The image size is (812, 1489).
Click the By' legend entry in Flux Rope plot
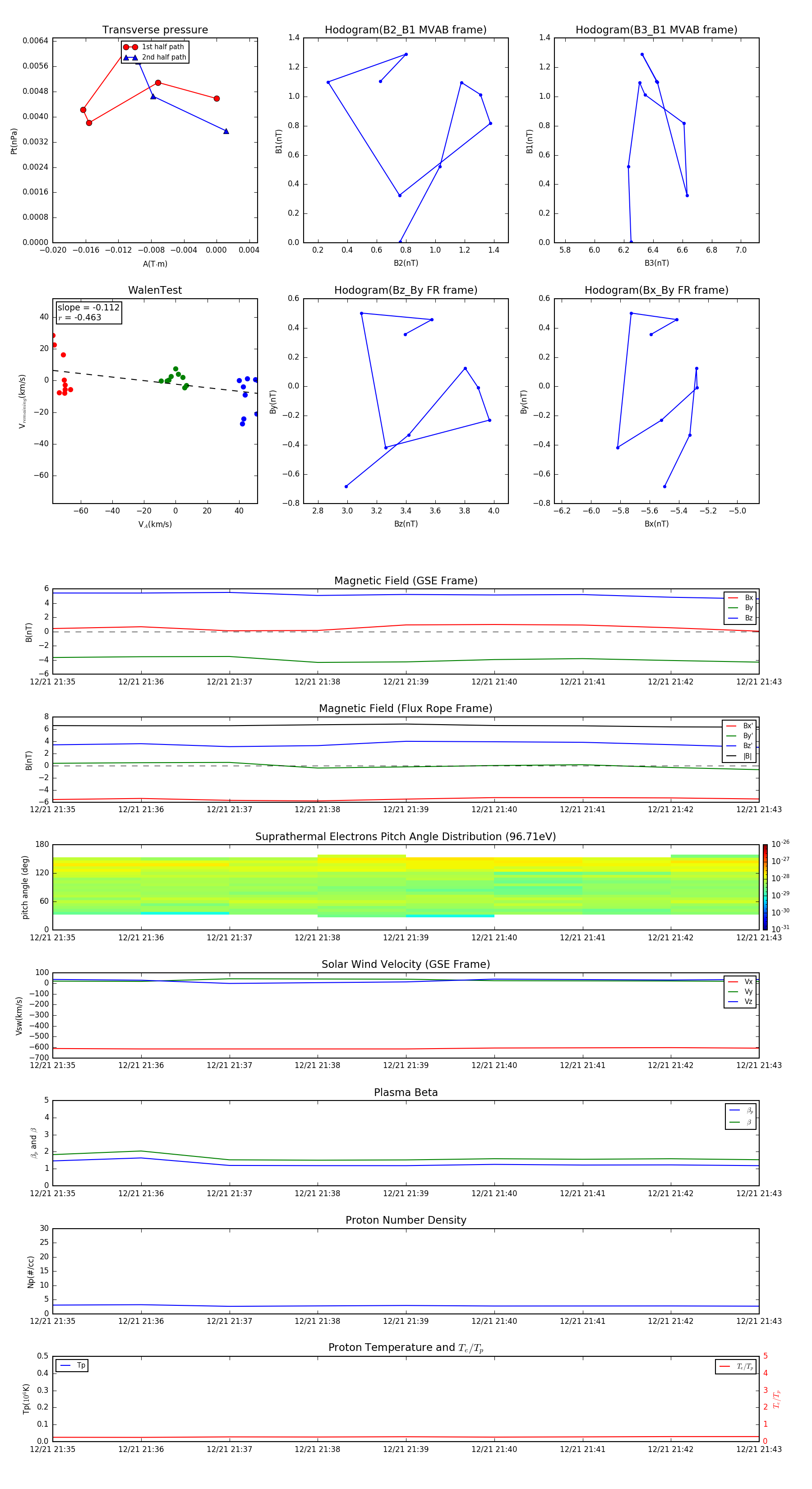click(739, 736)
